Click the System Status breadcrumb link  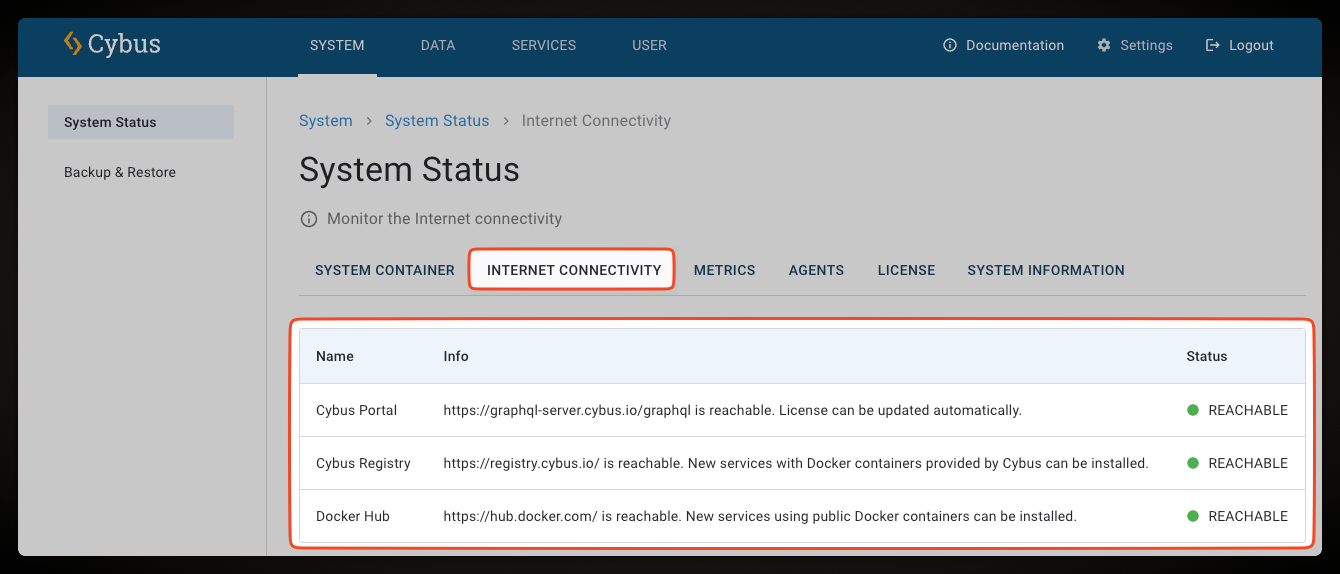(x=437, y=121)
